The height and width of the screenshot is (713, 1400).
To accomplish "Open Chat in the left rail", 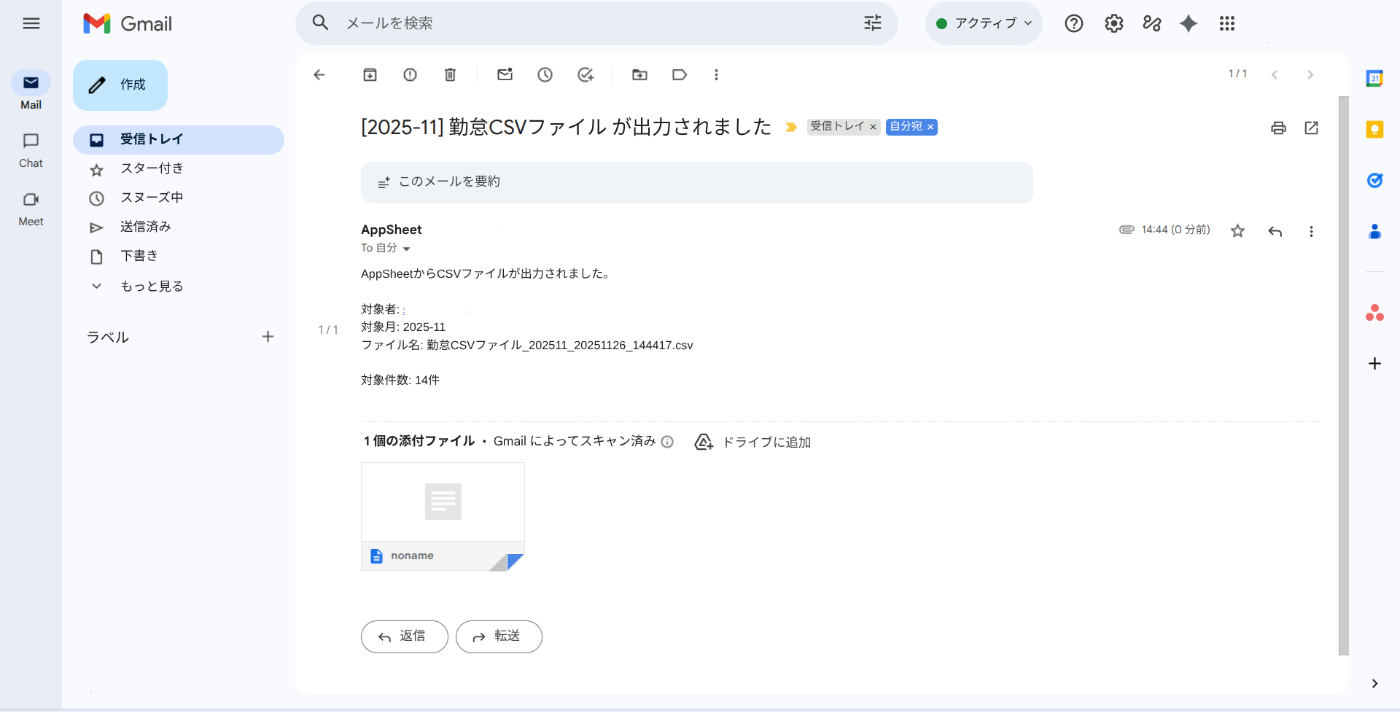I will click(x=31, y=149).
